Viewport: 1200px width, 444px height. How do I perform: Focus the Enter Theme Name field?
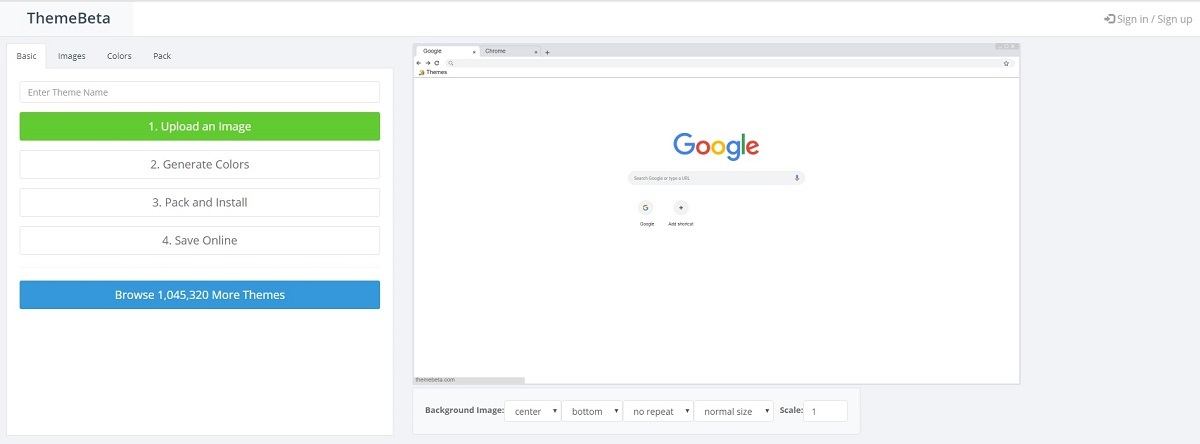click(200, 92)
